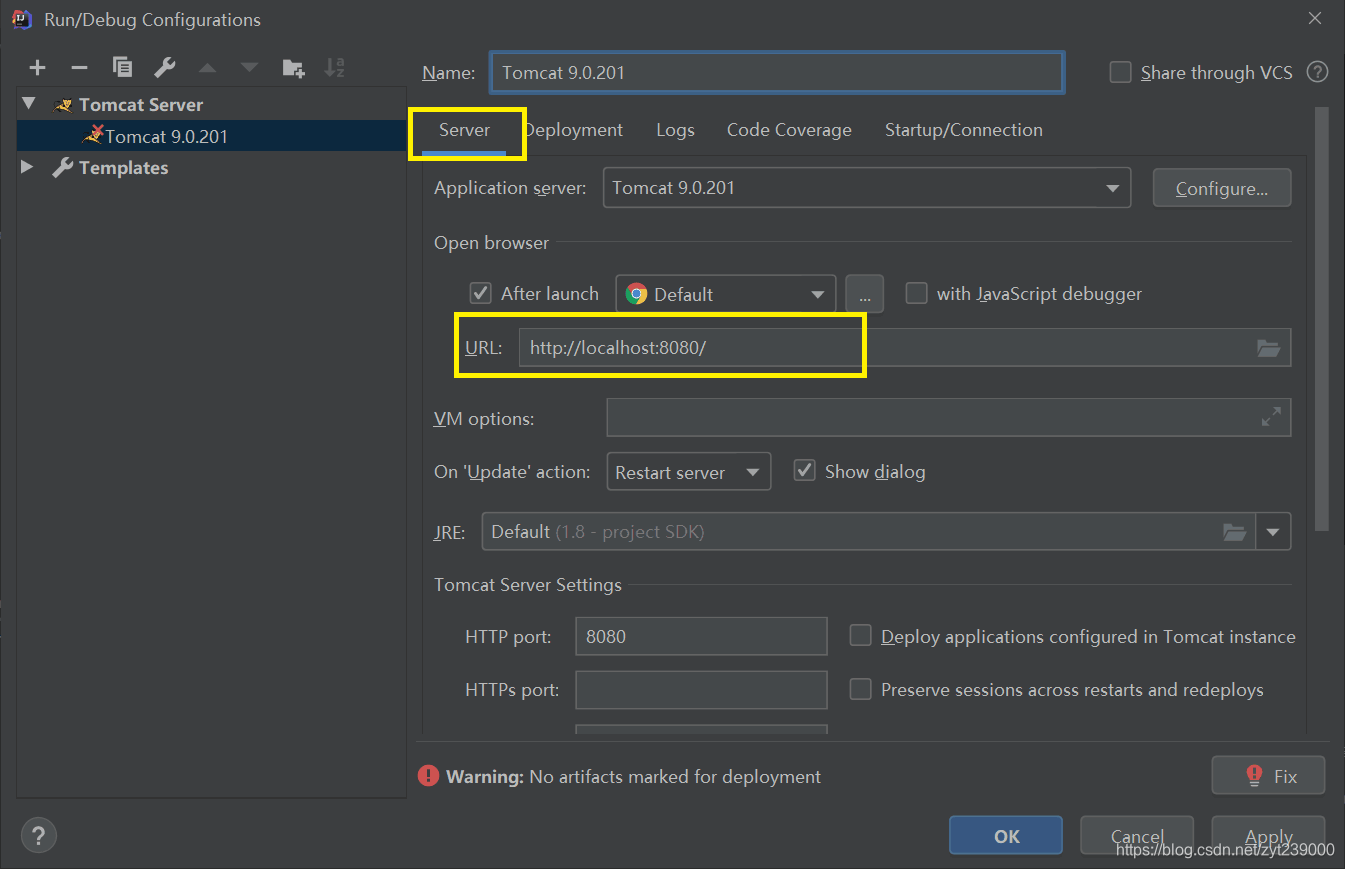Create new folder for configurations

293,68
